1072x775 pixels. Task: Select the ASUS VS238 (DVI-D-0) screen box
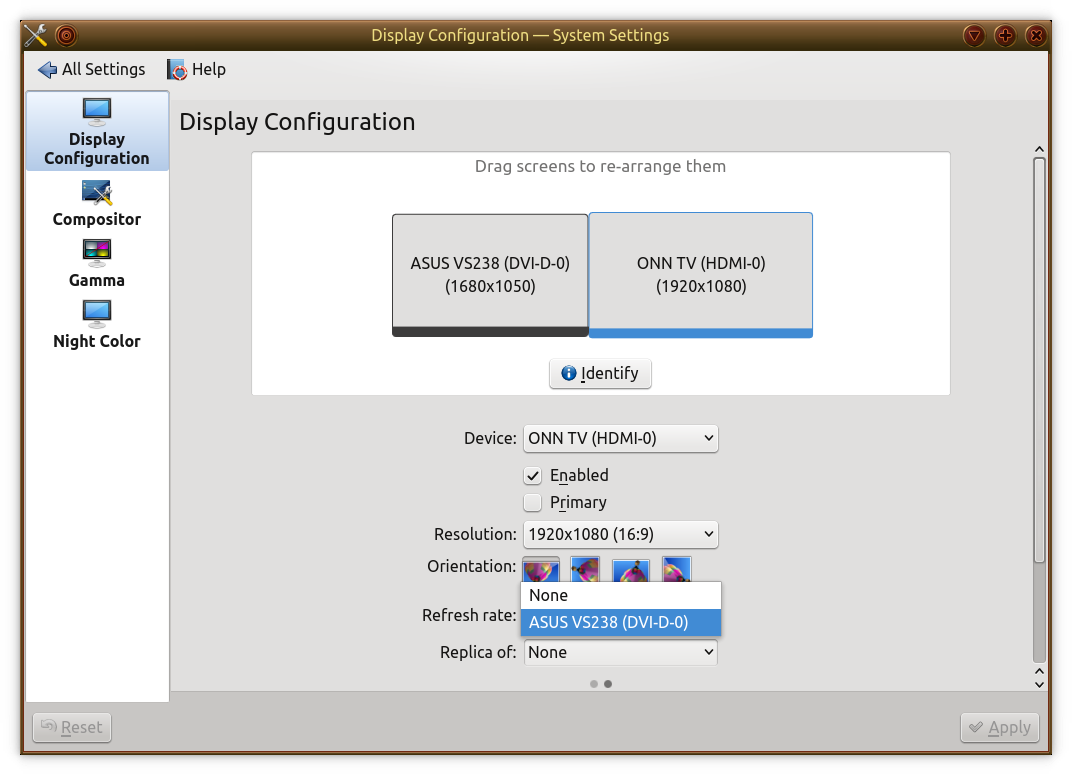(490, 275)
